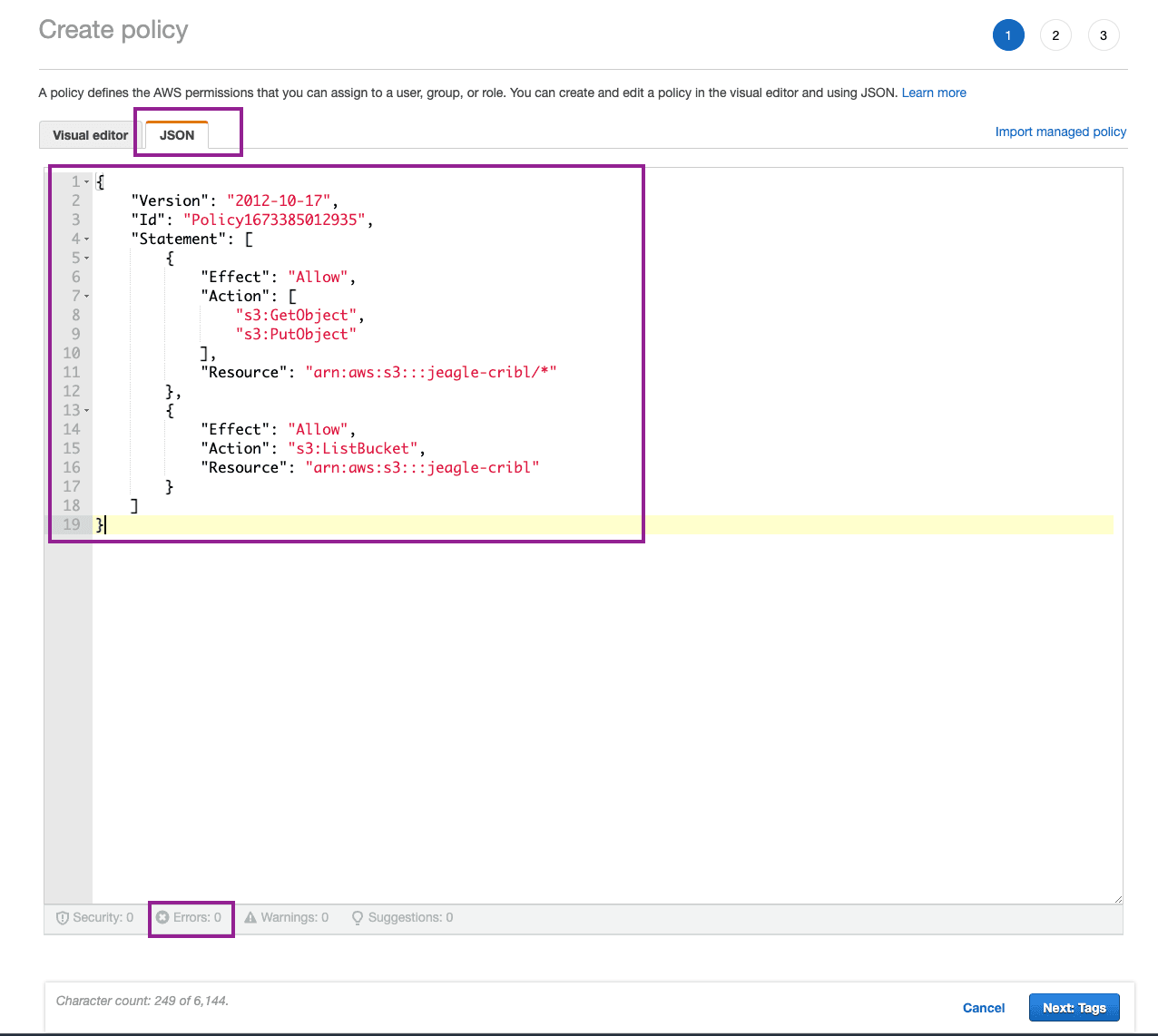This screenshot has height=1036, width=1158.
Task: Fold the first statement block at line 5
Action: pyautogui.click(x=87, y=259)
